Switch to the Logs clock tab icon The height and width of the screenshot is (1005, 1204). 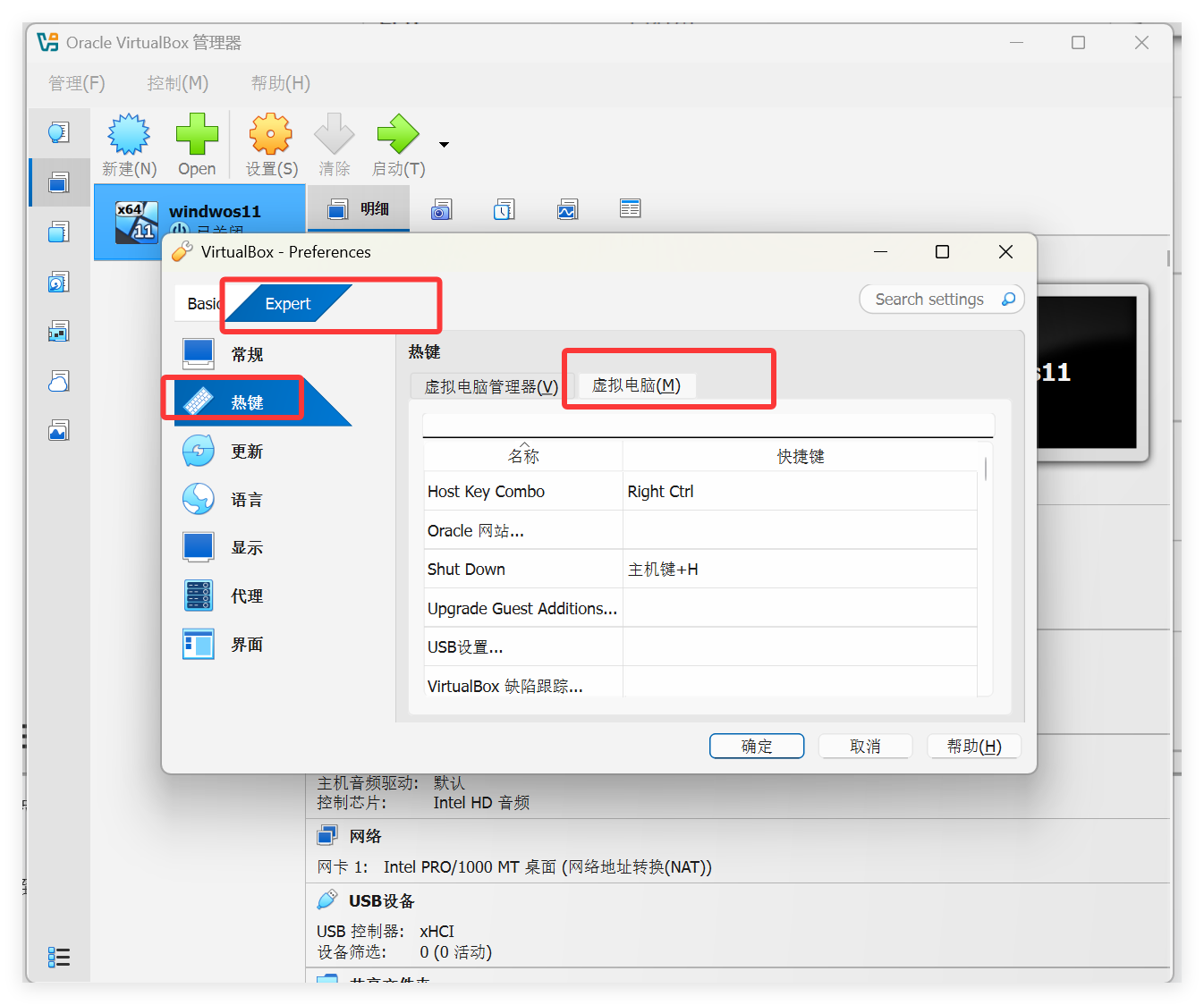[504, 209]
